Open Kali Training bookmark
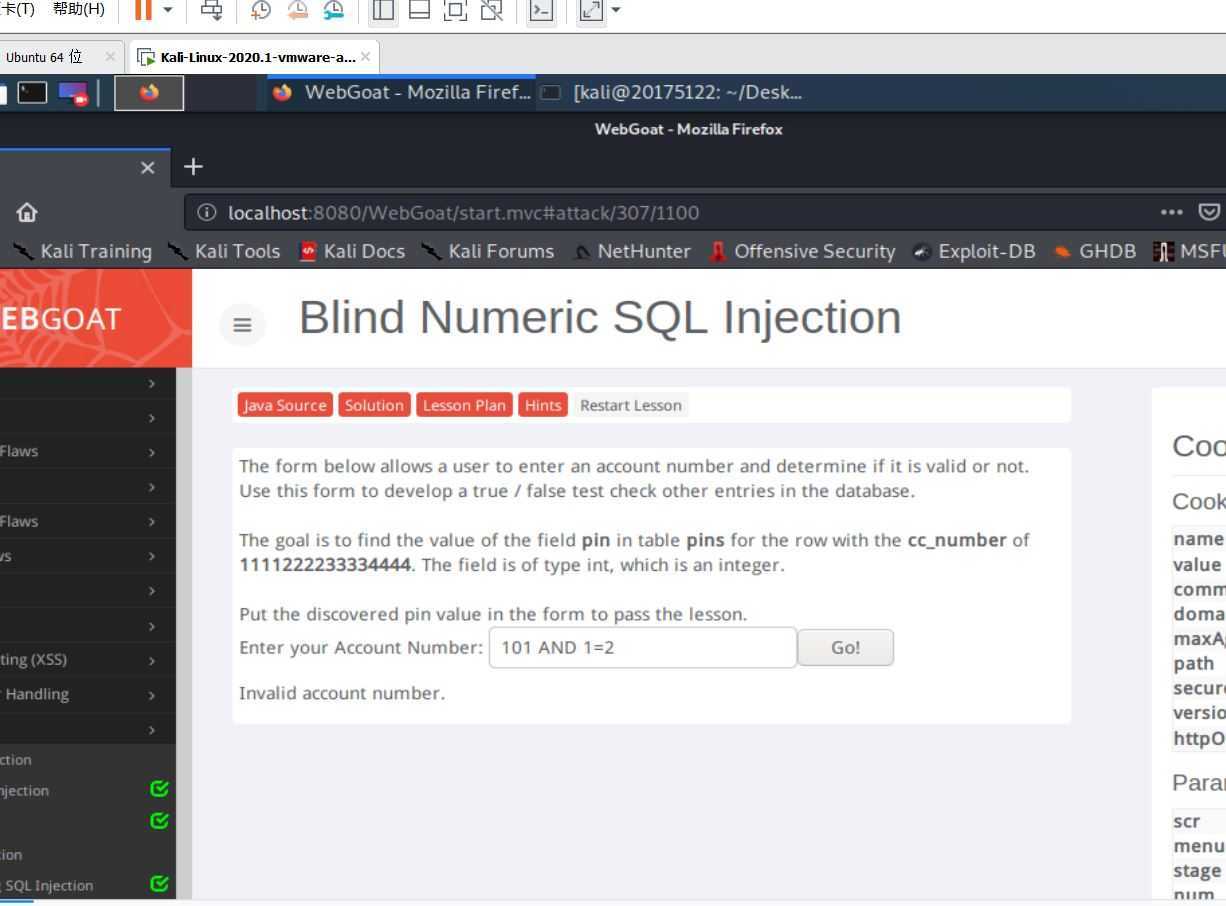The height and width of the screenshot is (906, 1226). pyautogui.click(x=82, y=251)
